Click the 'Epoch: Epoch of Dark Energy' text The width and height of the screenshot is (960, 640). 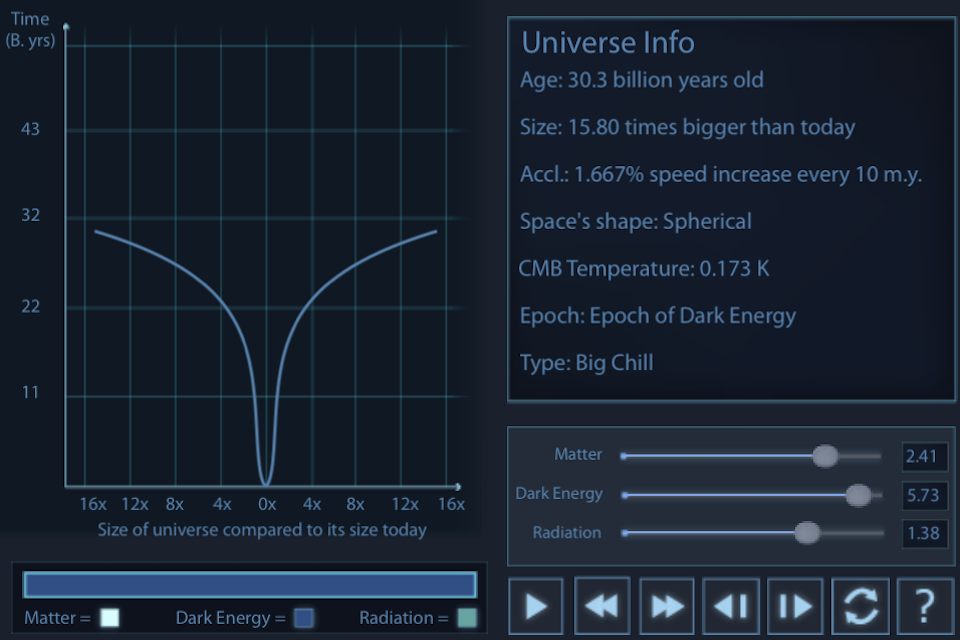[658, 316]
